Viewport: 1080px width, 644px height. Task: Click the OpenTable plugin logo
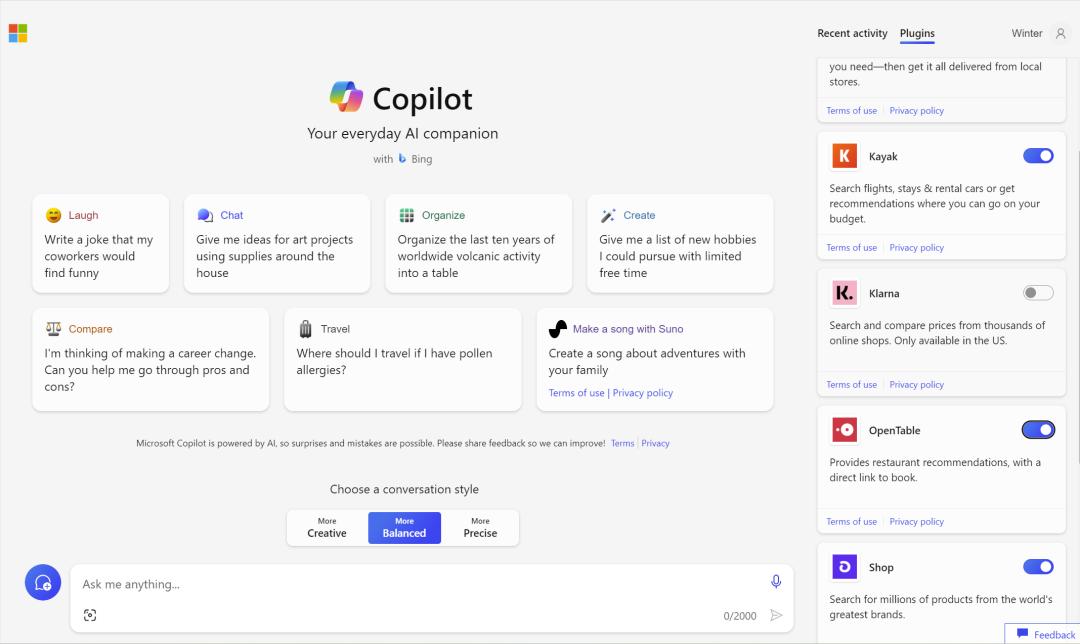845,430
